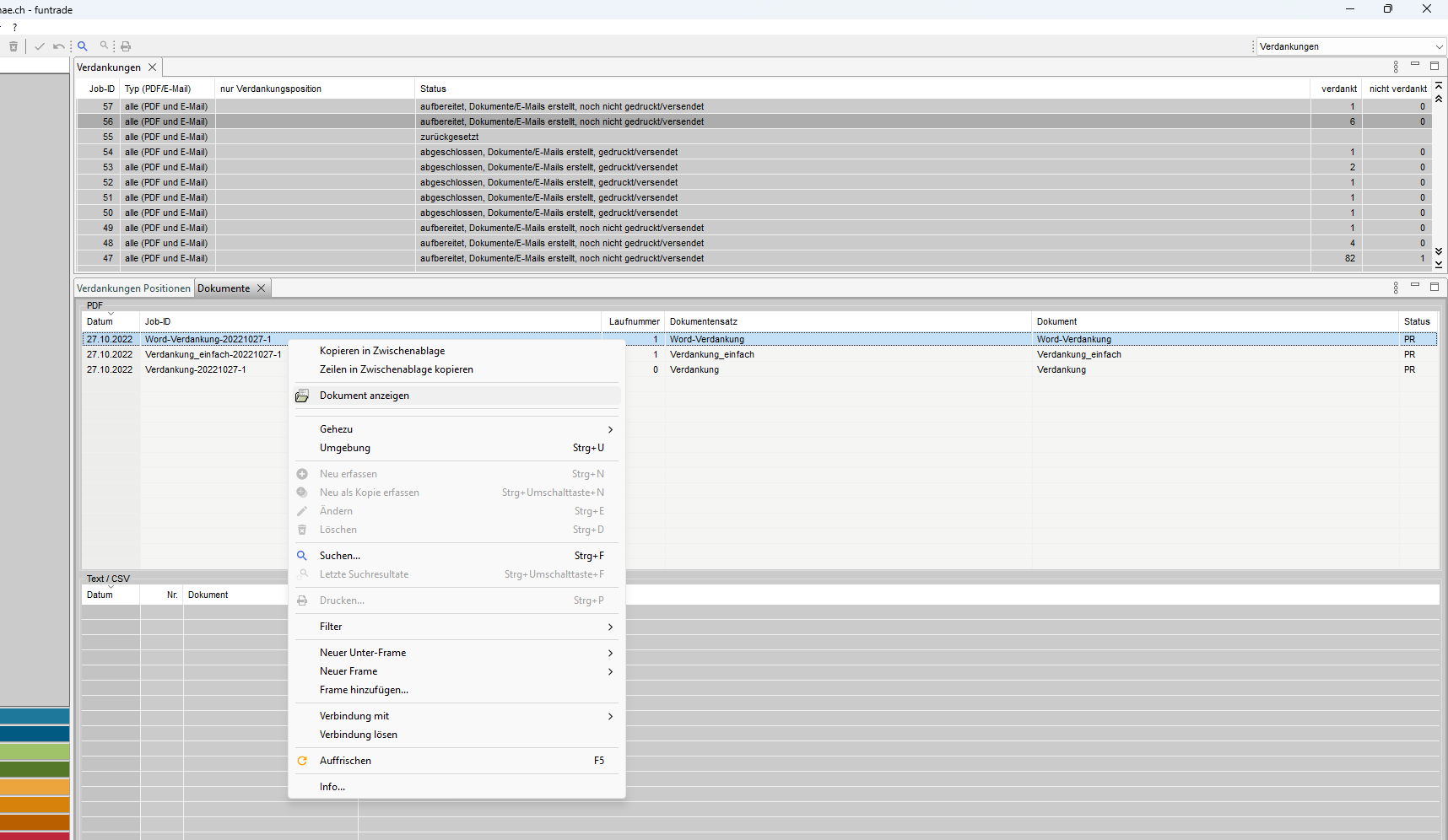Open the Verdankungen panel three-dot view menu
The height and width of the screenshot is (840, 1448).
pos(1396,67)
